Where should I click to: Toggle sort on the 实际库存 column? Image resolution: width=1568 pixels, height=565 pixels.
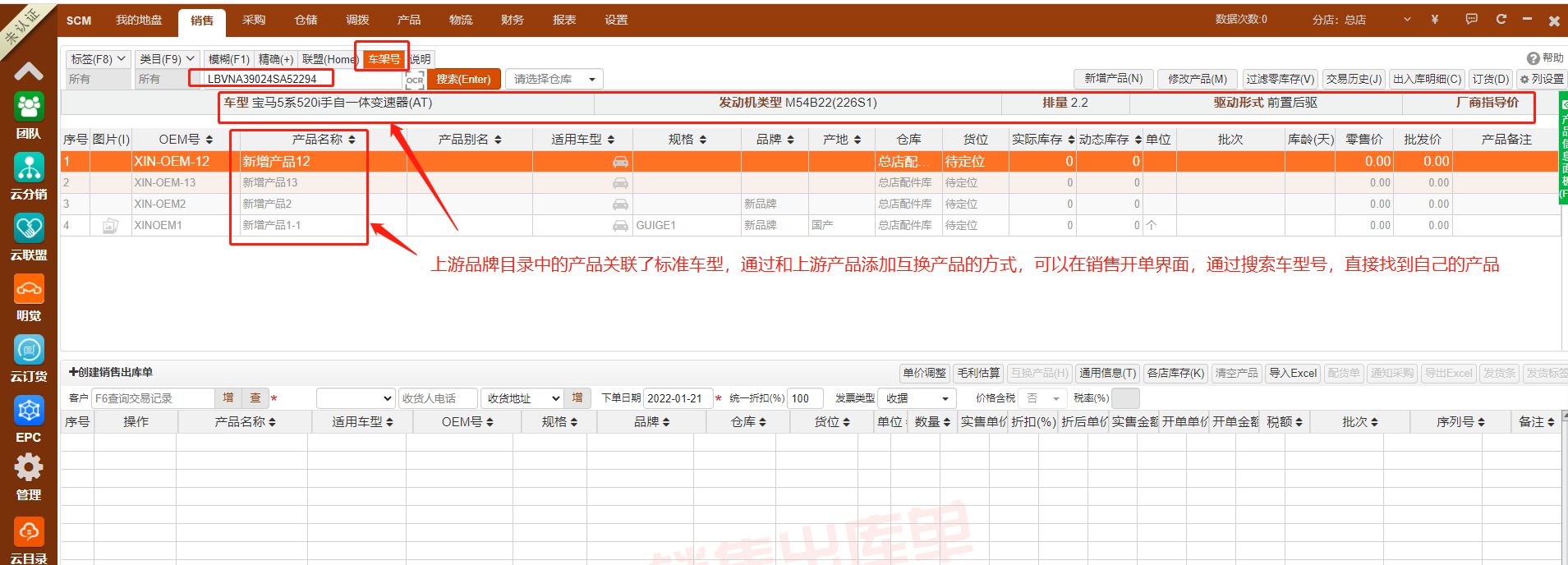(1042, 140)
